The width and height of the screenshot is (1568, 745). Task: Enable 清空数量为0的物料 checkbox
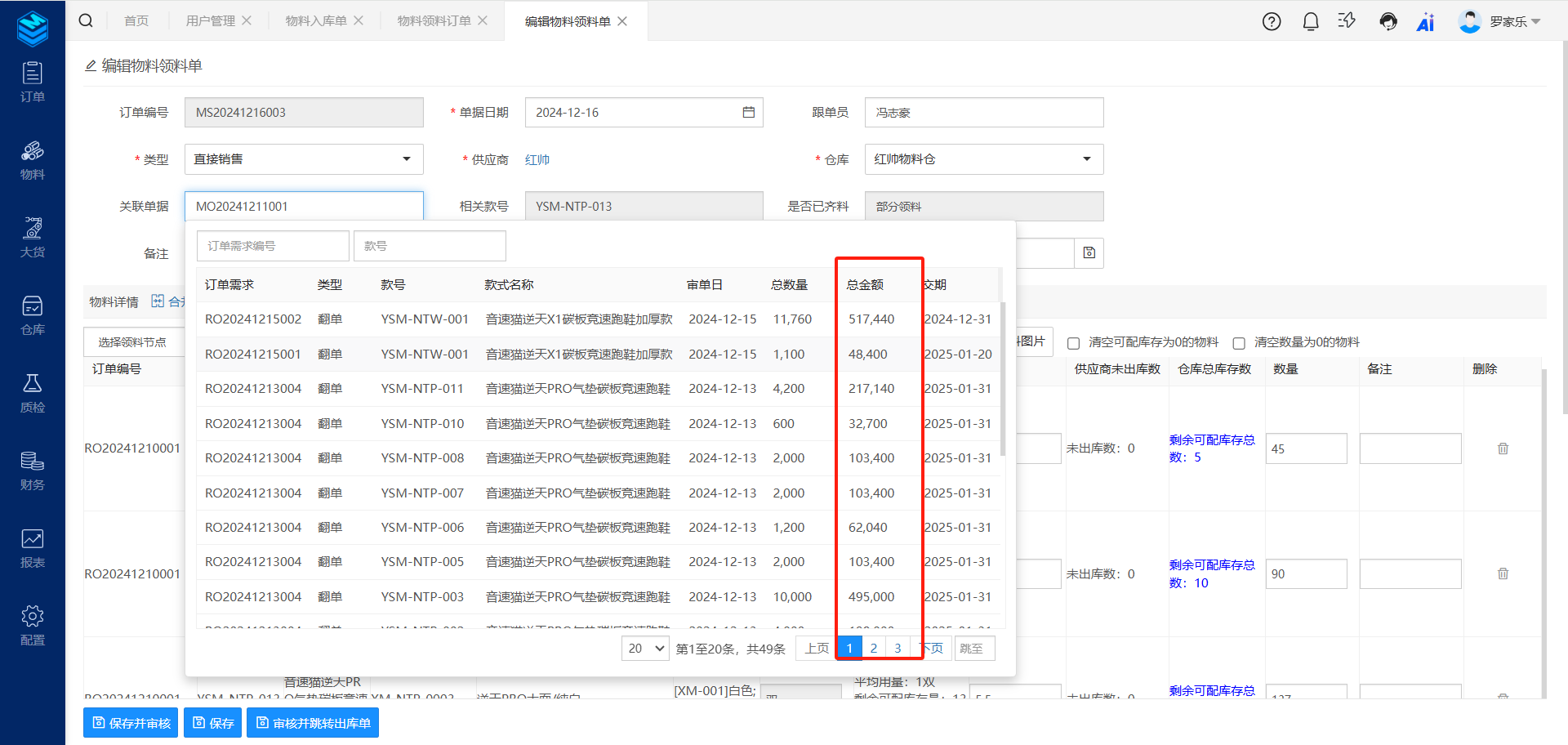(1239, 343)
